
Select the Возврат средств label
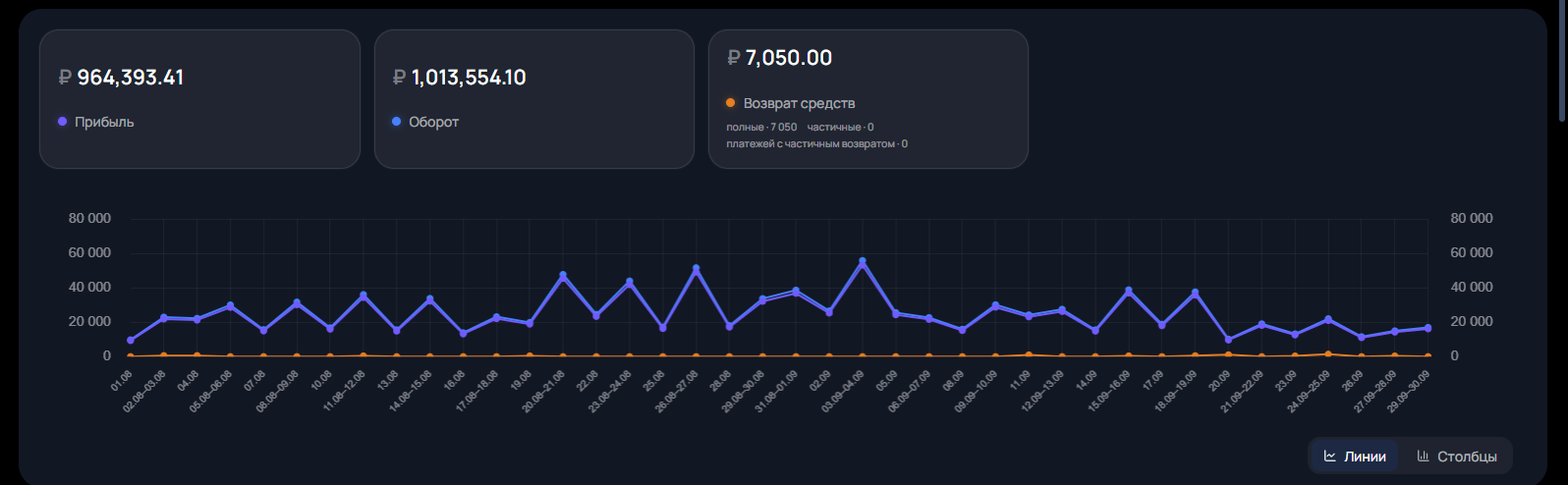[x=799, y=103]
